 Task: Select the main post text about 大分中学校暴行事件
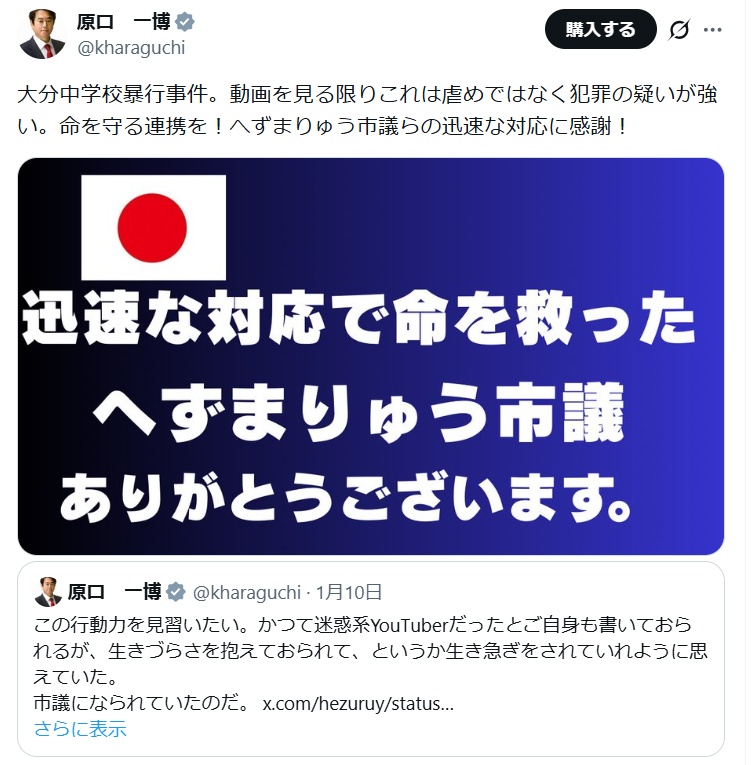(x=367, y=110)
